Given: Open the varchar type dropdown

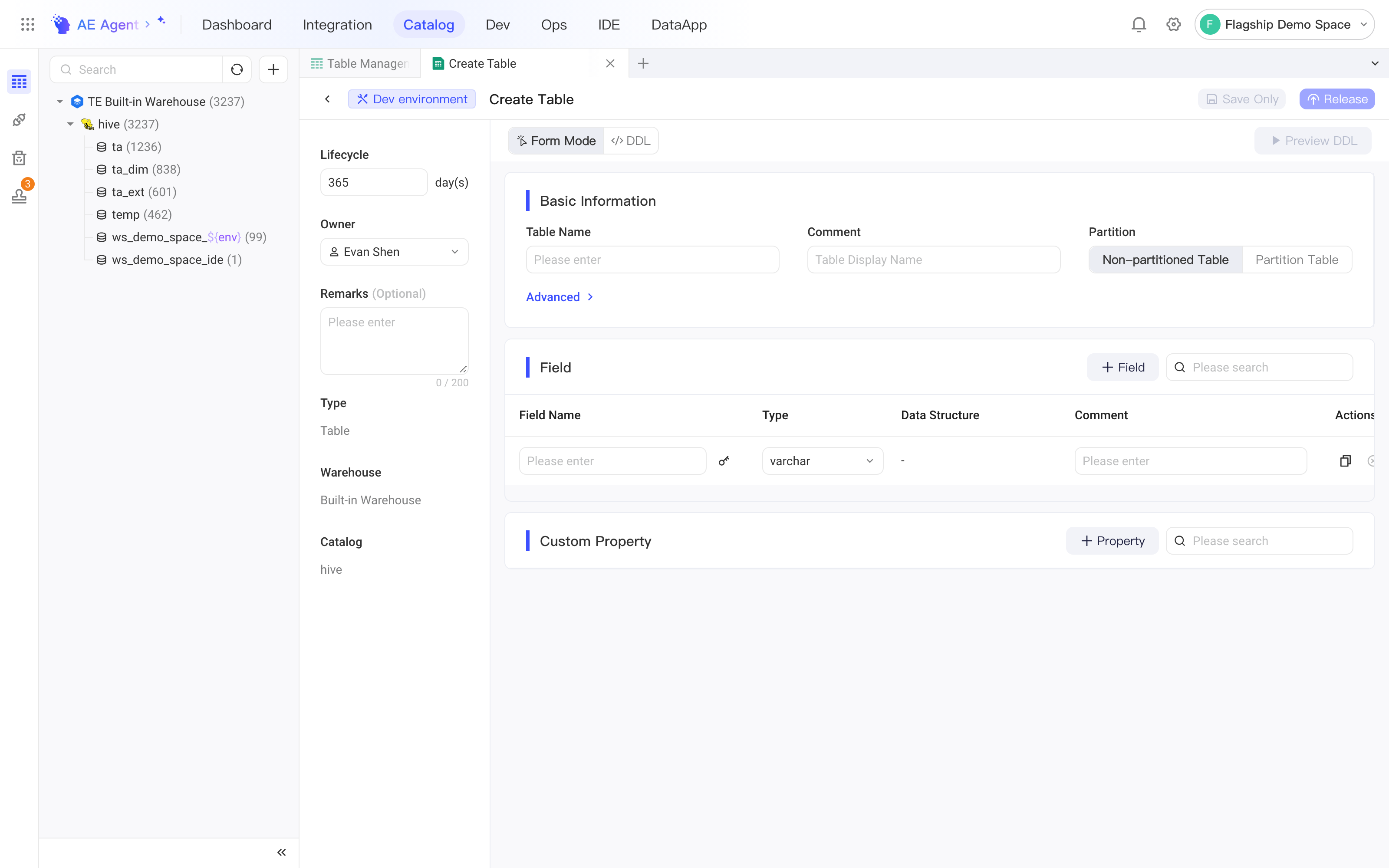Looking at the screenshot, I should pyautogui.click(x=823, y=461).
